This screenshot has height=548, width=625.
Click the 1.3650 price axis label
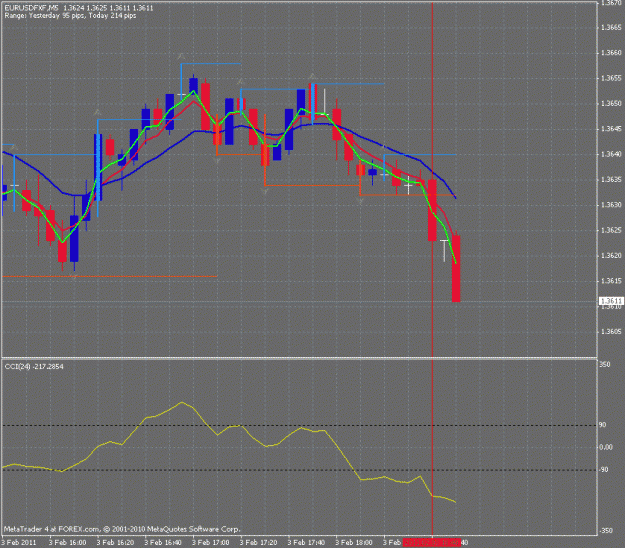point(611,104)
